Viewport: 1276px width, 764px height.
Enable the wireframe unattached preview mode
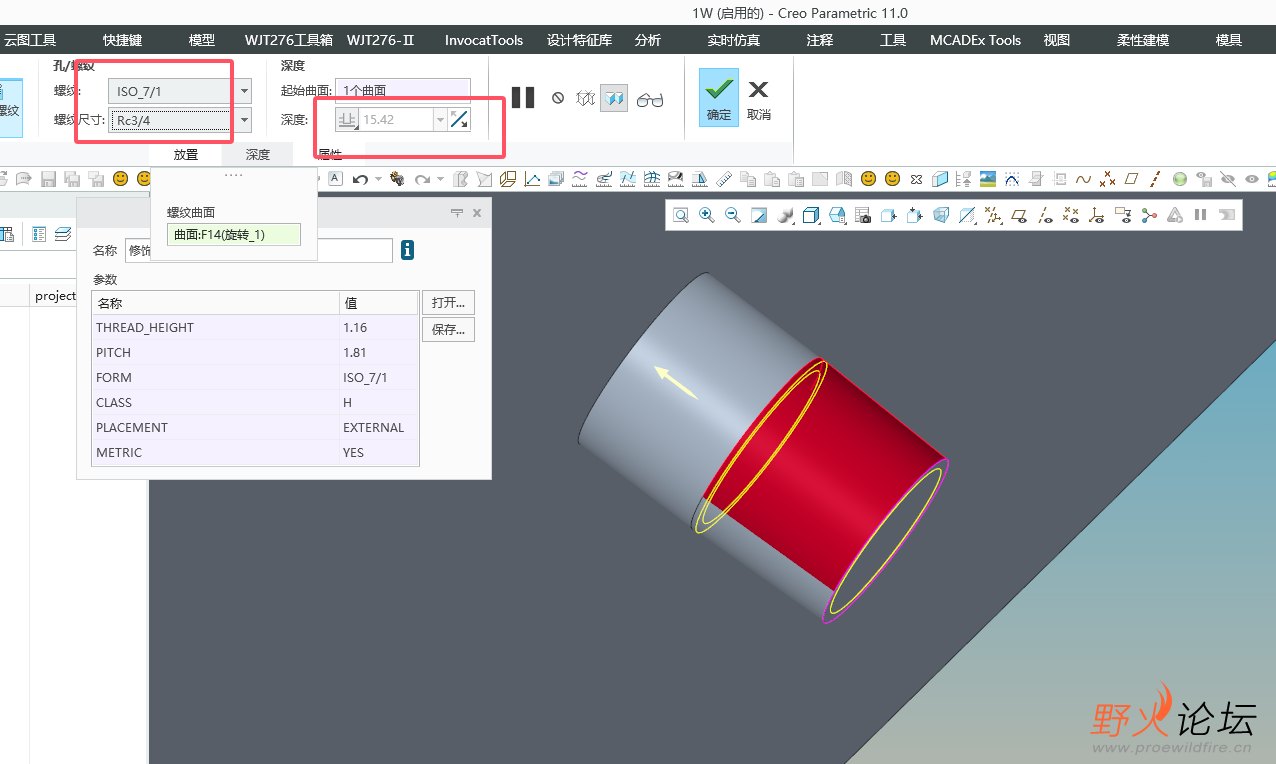[586, 98]
